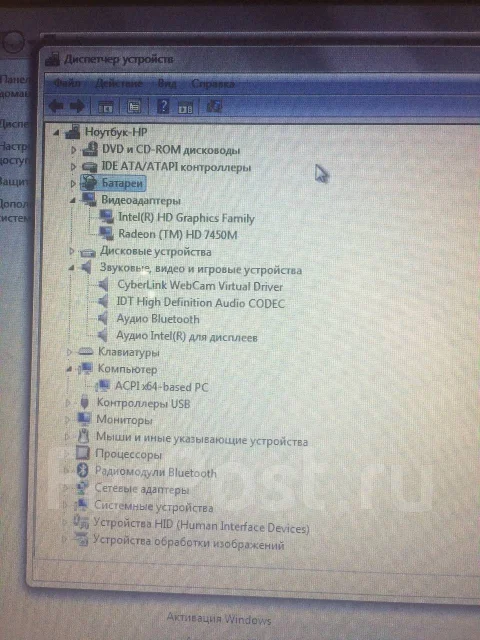Click the Help question mark toolbar icon

[x=163, y=107]
